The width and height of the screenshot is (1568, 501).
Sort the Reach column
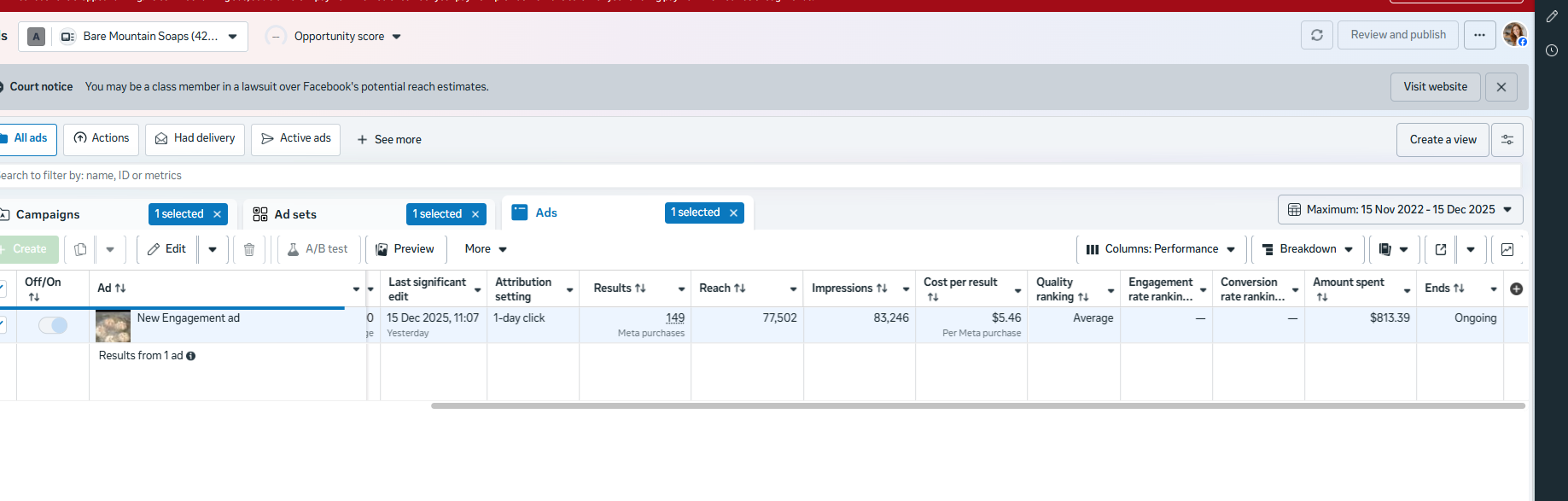tap(739, 288)
